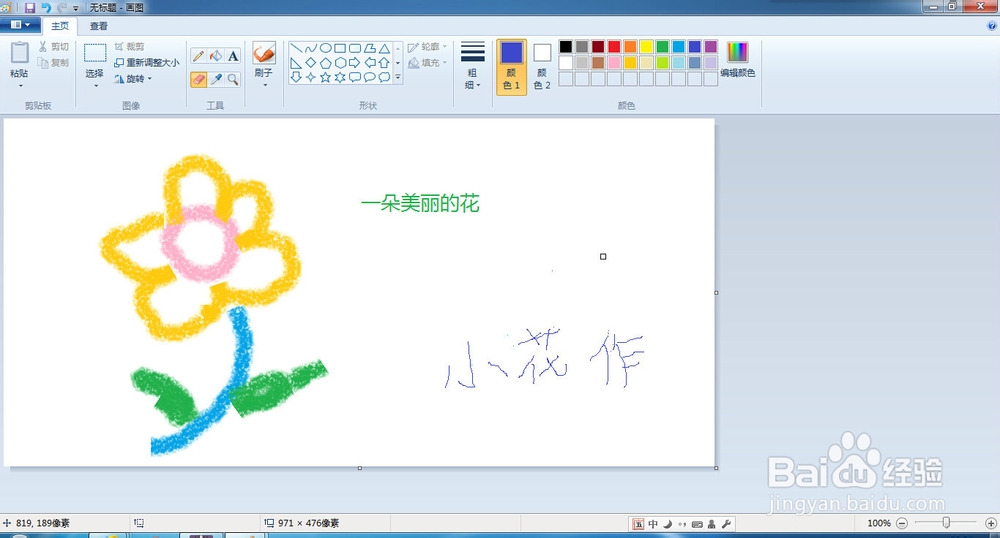Click the Select (选择) dashed rectangle icon

point(95,53)
